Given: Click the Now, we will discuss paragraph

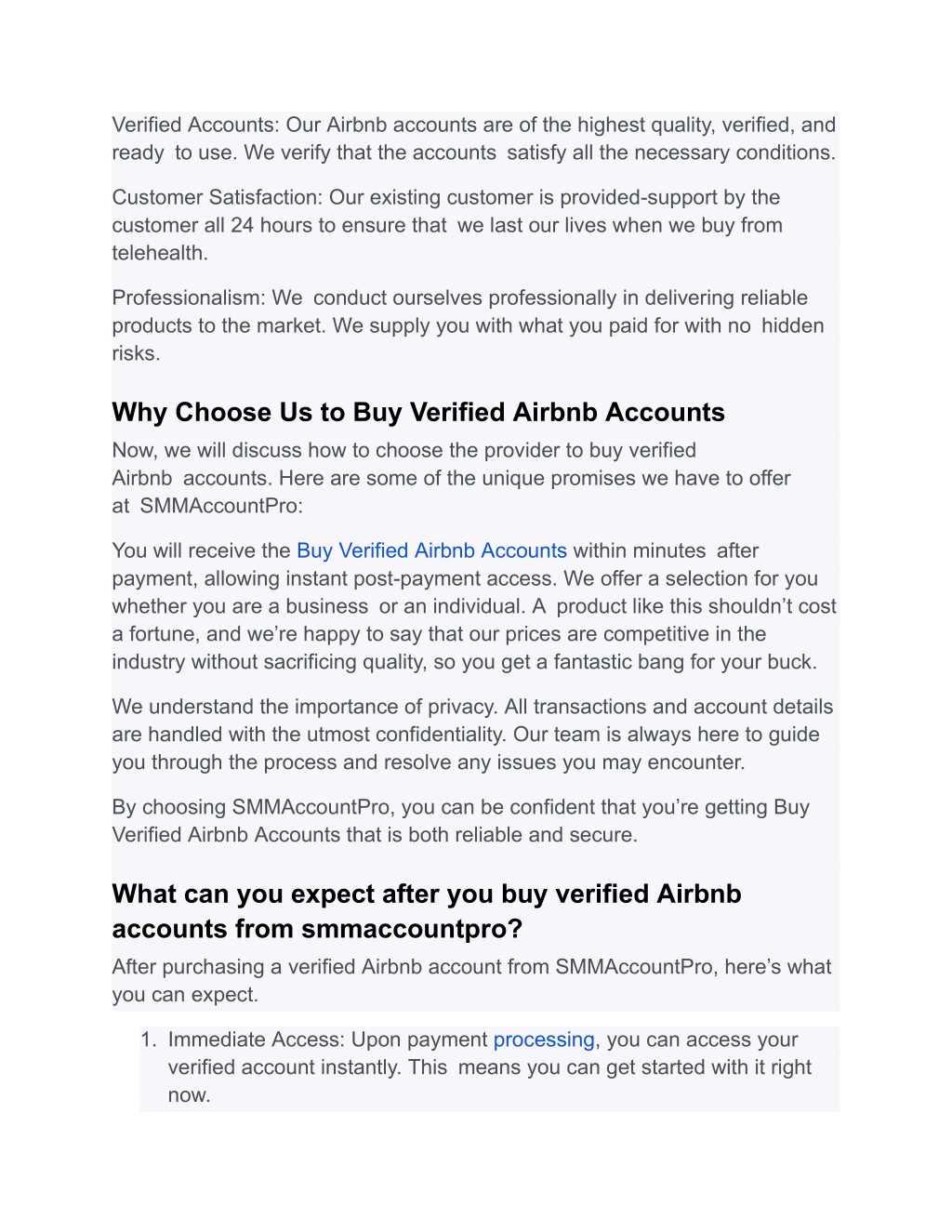Looking at the screenshot, I should pos(452,478).
